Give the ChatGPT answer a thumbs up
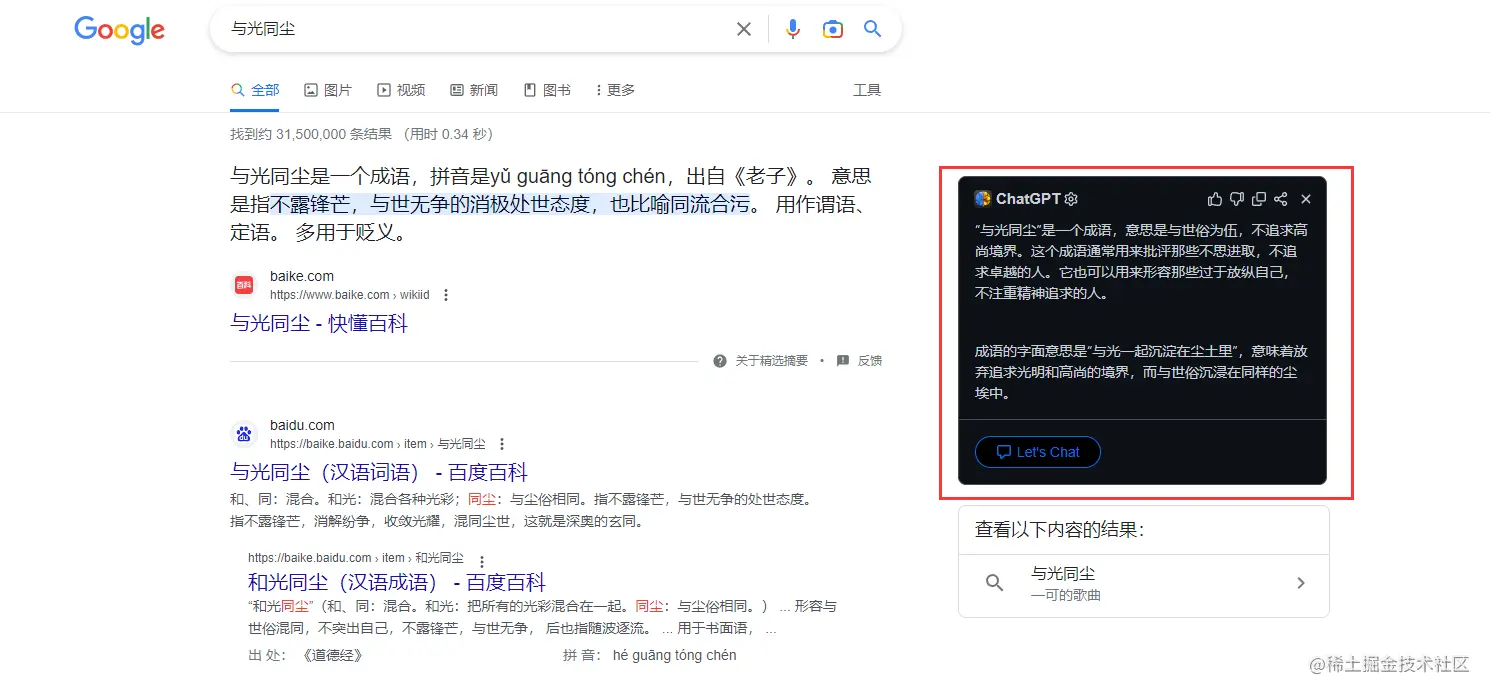Image resolution: width=1490 pixels, height=695 pixels. 1215,199
